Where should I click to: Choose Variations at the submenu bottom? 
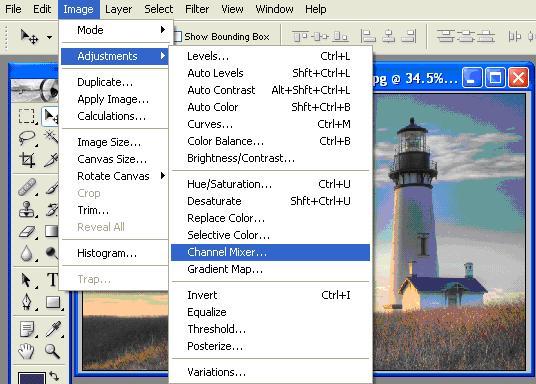270,372
